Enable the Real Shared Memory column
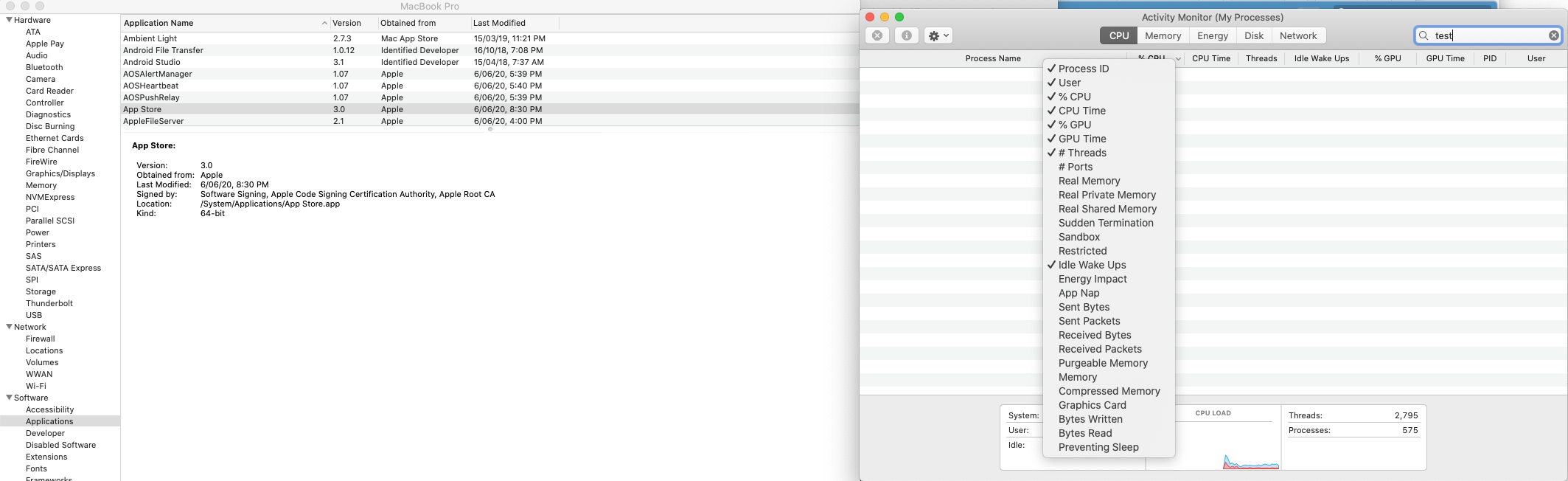This screenshot has width=1568, height=481. coord(1109,209)
